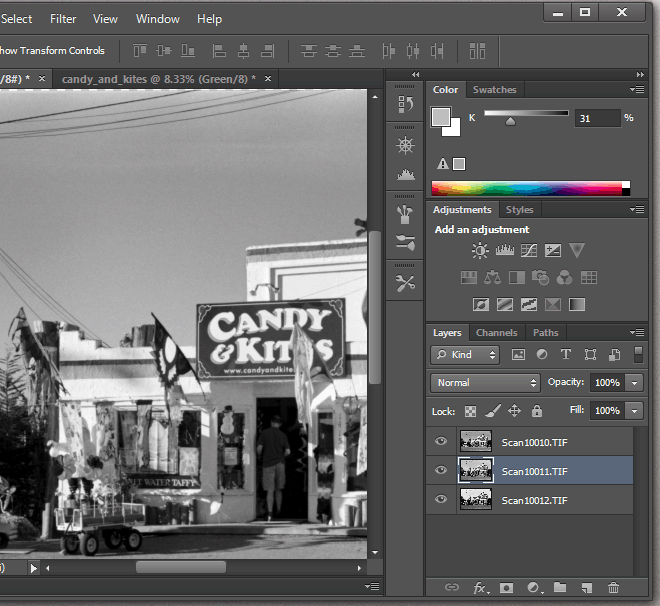Open the Opacity slider dropdown arrow
The height and width of the screenshot is (606, 660).
tap(634, 383)
